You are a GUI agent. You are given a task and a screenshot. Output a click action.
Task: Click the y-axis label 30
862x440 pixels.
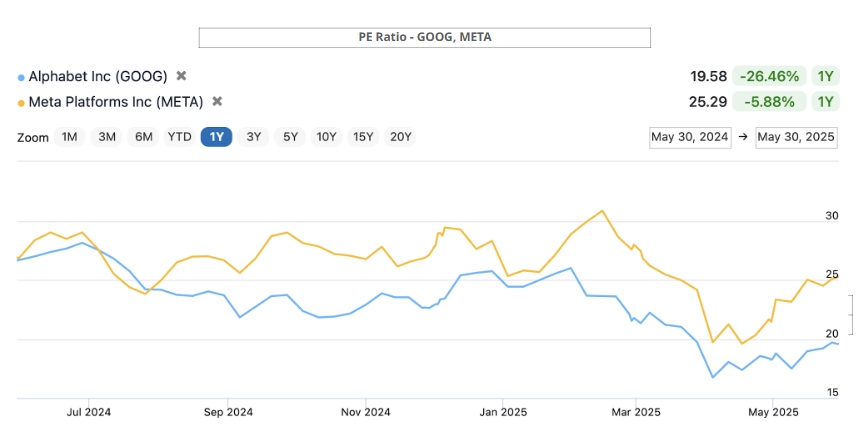(x=832, y=216)
